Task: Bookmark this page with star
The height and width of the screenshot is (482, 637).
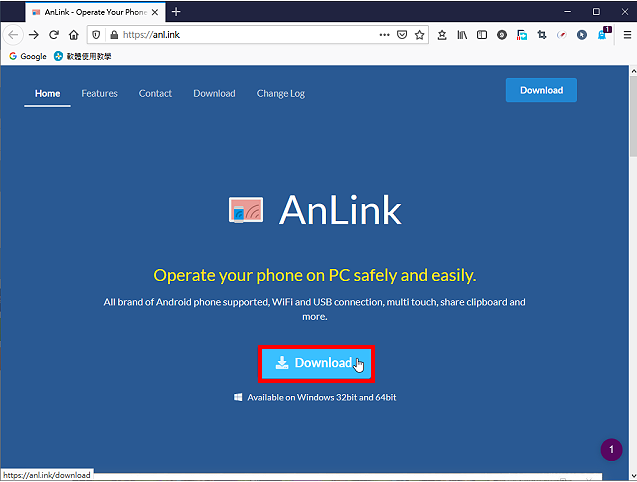Action: (x=420, y=35)
